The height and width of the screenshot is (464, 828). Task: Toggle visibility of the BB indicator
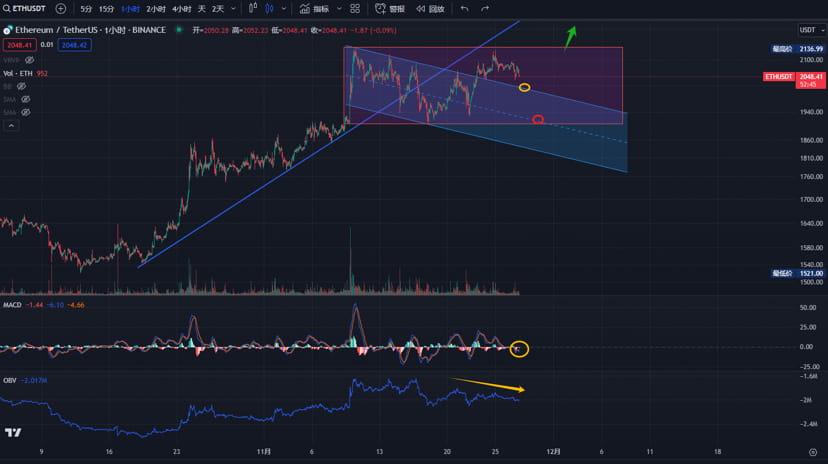(21, 86)
